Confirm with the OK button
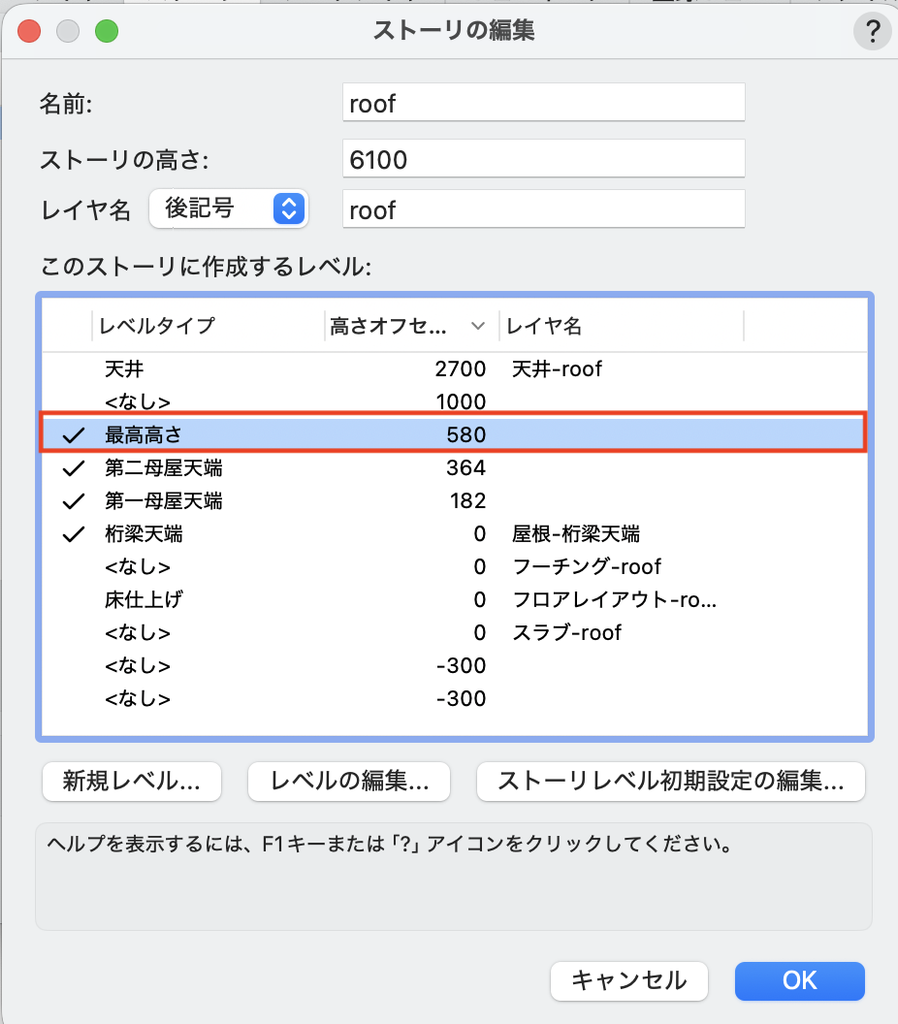The image size is (898, 1024). coord(799,981)
